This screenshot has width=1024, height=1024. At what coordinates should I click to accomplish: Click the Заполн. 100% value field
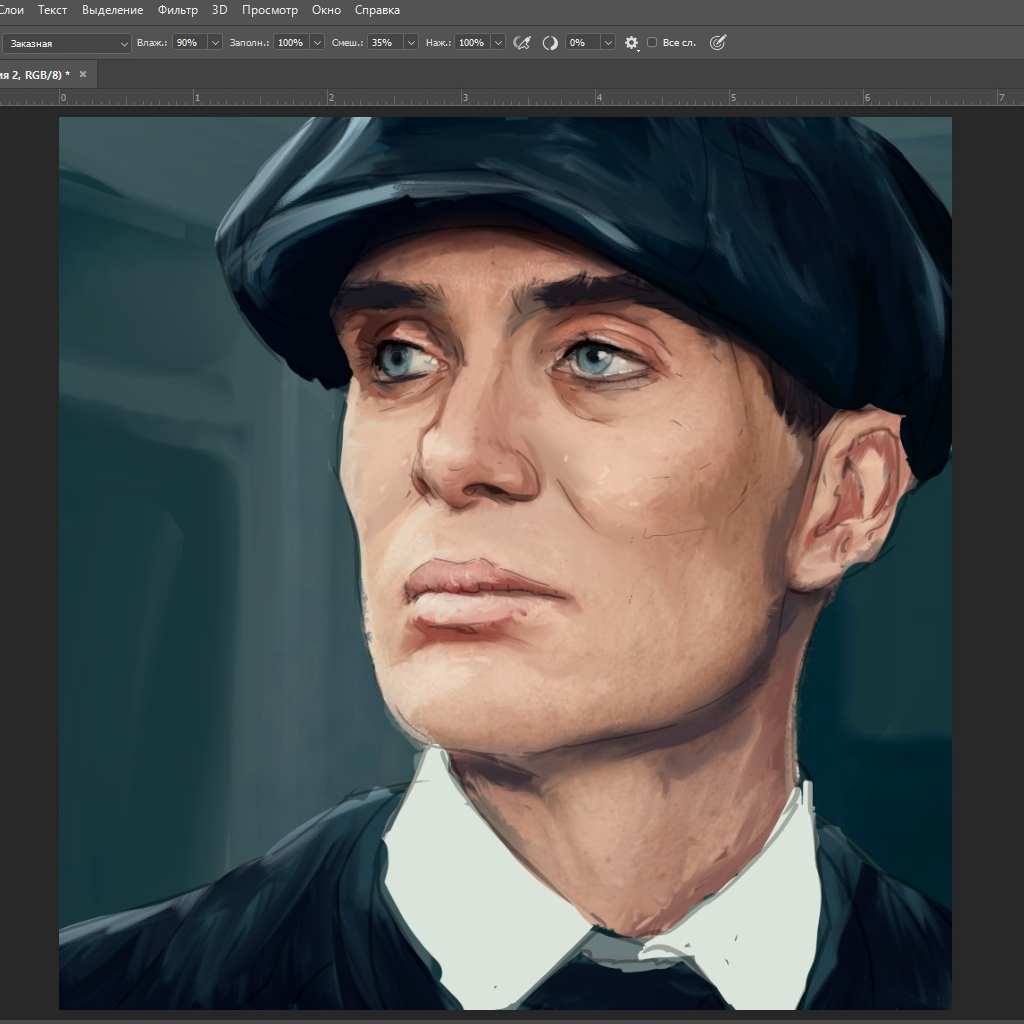[291, 42]
